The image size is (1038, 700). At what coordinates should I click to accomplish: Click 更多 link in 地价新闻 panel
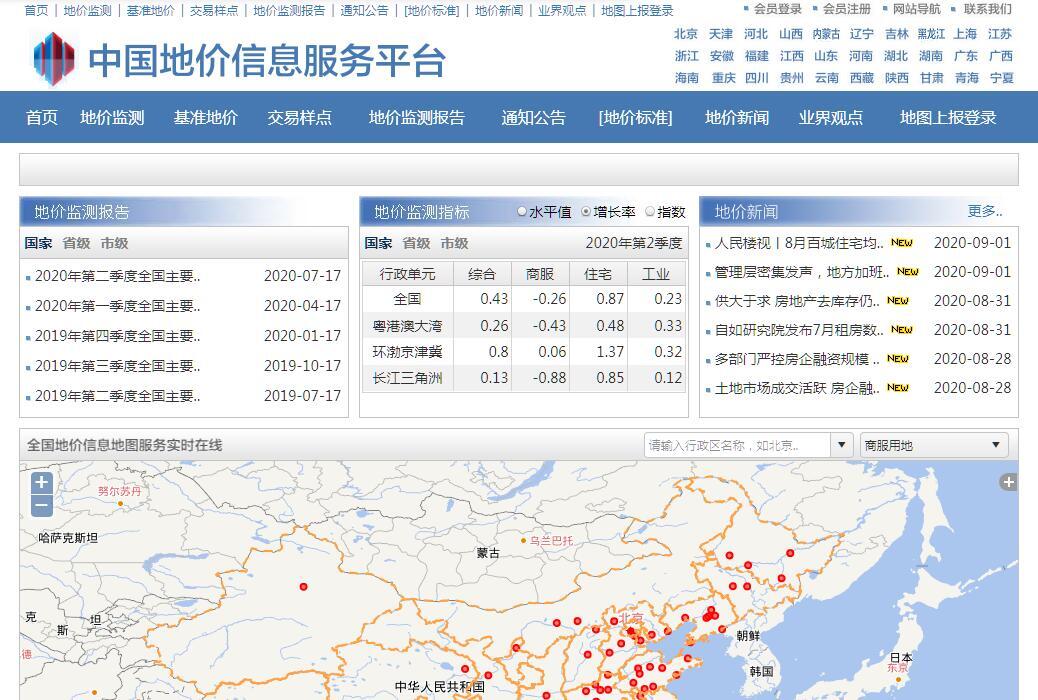pos(984,211)
